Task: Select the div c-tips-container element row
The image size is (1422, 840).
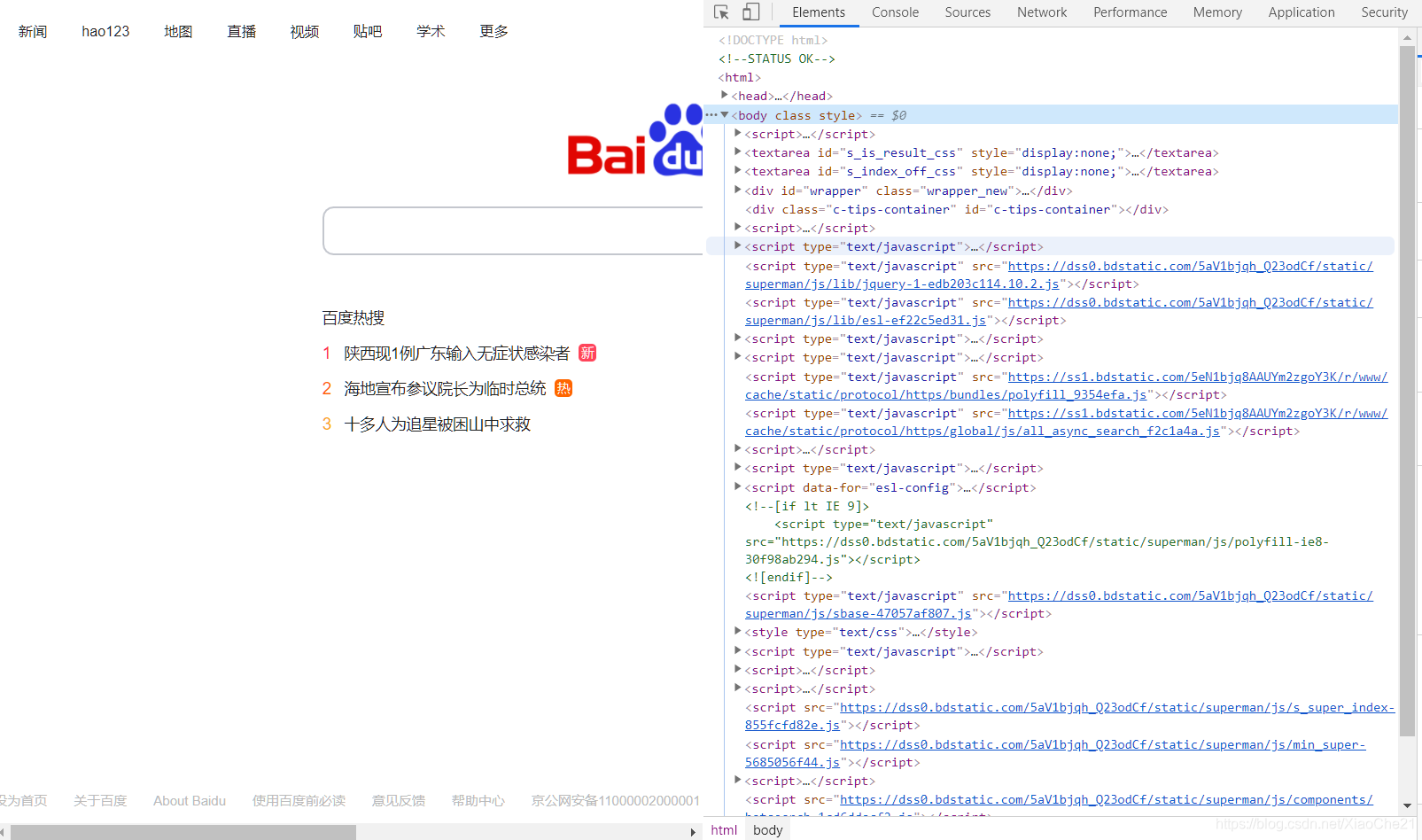Action: (x=957, y=209)
